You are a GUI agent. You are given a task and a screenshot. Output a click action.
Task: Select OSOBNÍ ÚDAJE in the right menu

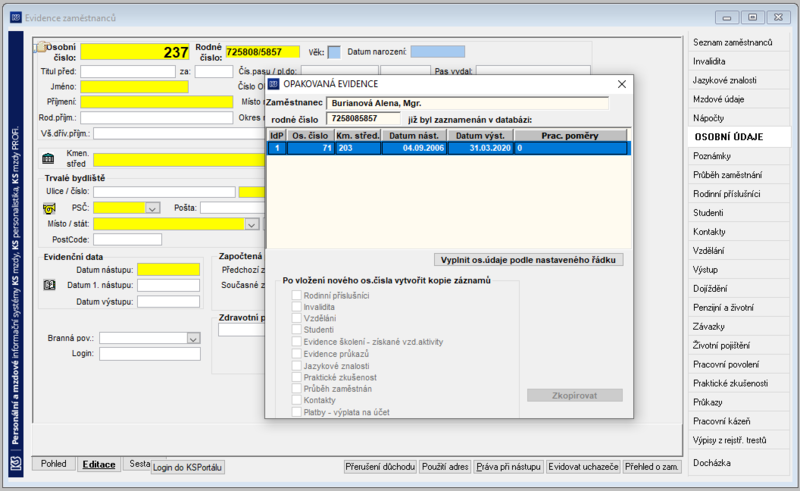[738, 137]
